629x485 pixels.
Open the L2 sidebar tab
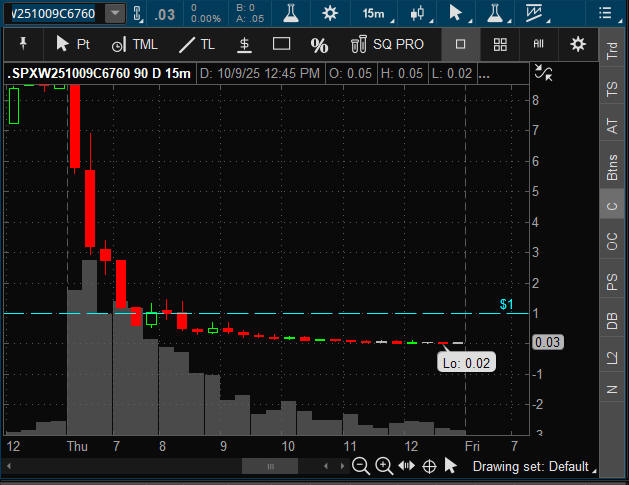coord(612,355)
